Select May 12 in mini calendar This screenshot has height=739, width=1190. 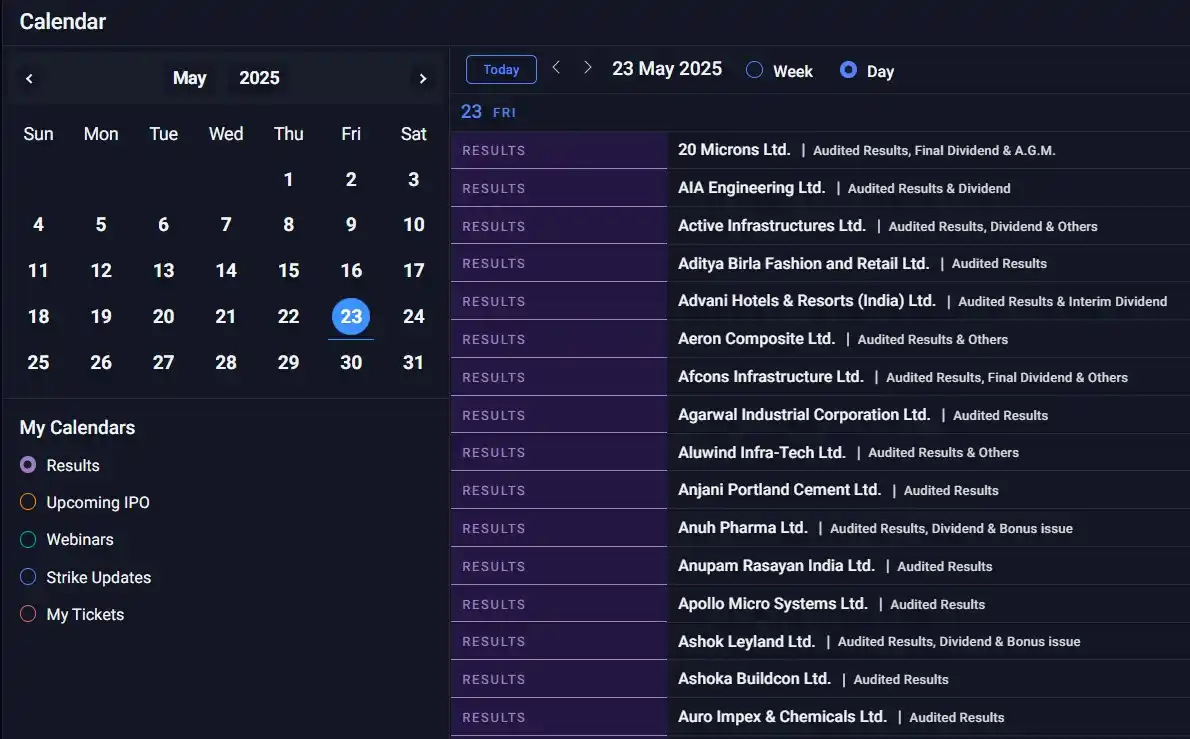(101, 271)
